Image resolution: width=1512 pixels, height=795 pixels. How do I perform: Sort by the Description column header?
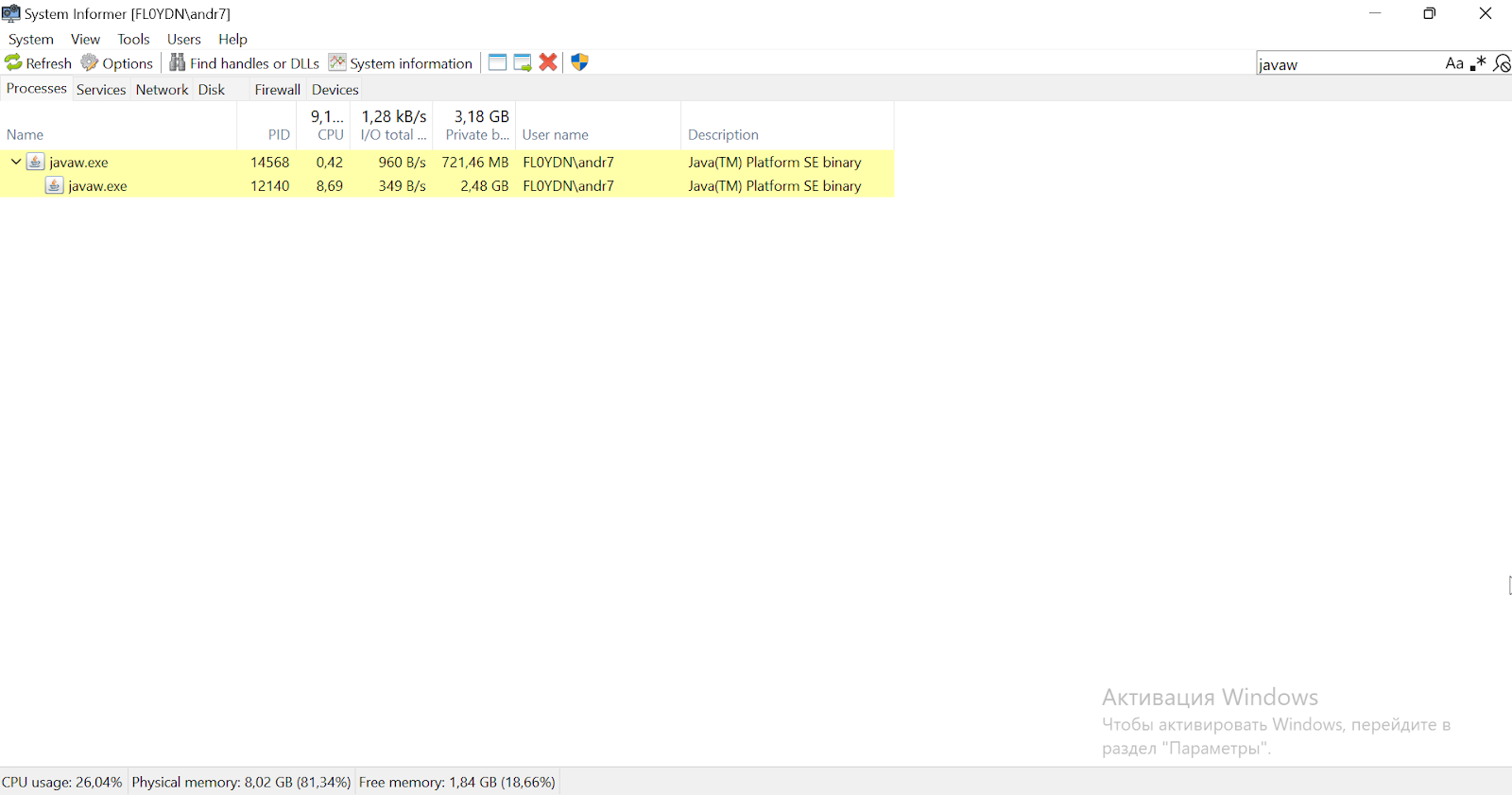pyautogui.click(x=787, y=126)
